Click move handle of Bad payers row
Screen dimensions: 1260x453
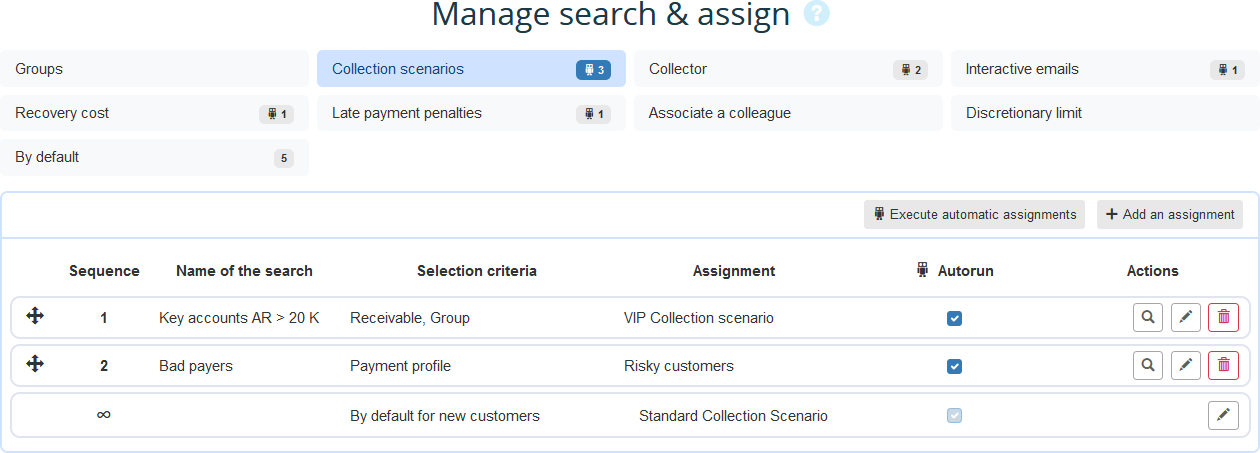(35, 364)
